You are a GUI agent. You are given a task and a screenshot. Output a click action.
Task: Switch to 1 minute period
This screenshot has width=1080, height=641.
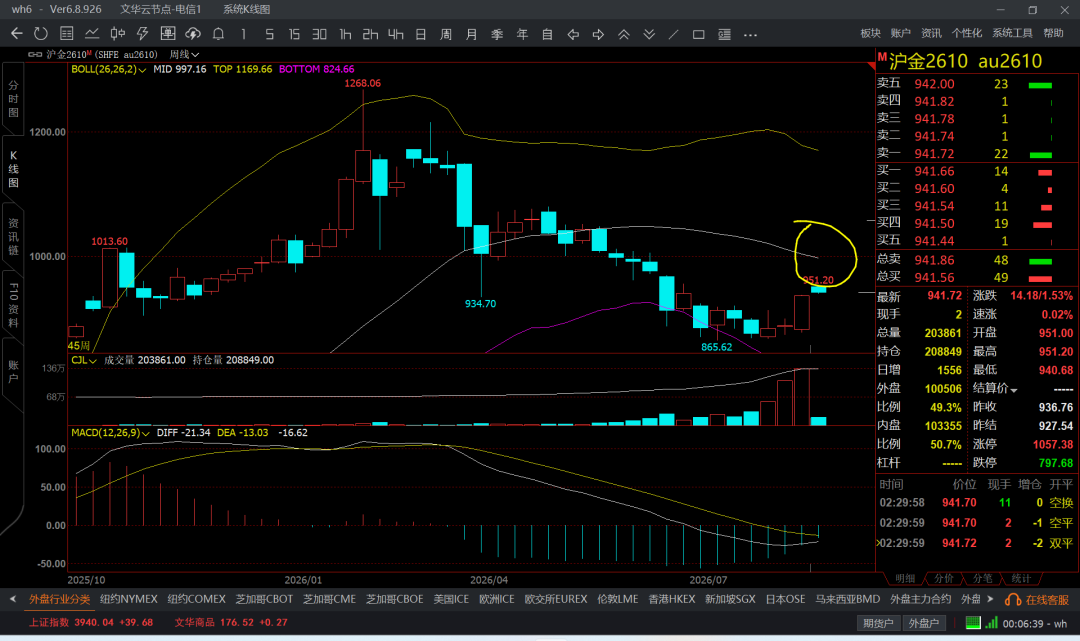pyautogui.click(x=243, y=34)
